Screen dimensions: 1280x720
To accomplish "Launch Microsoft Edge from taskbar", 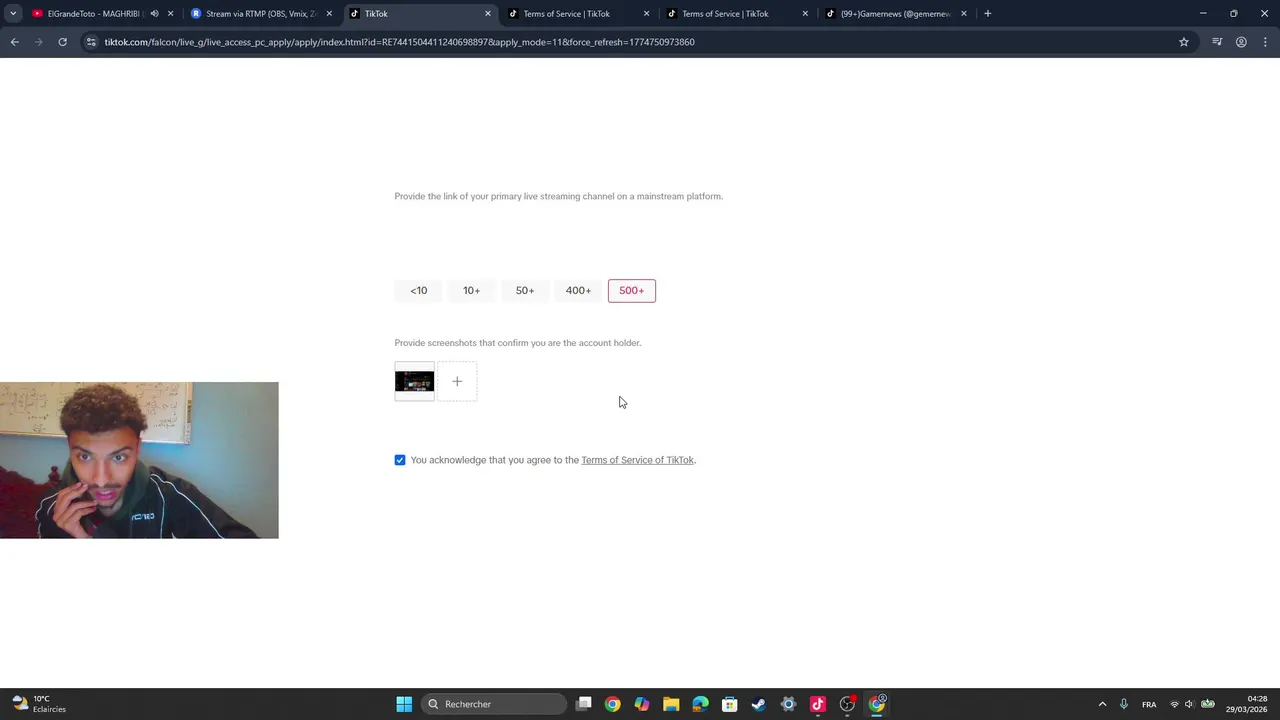I will (700, 704).
